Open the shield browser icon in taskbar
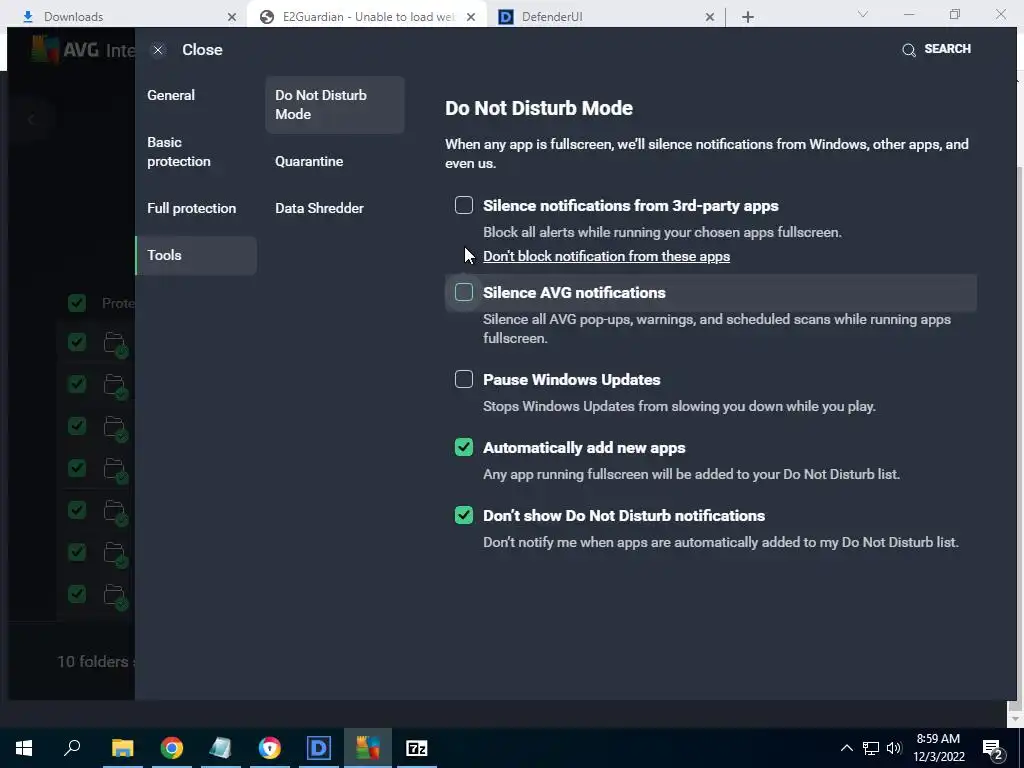 click(x=269, y=748)
